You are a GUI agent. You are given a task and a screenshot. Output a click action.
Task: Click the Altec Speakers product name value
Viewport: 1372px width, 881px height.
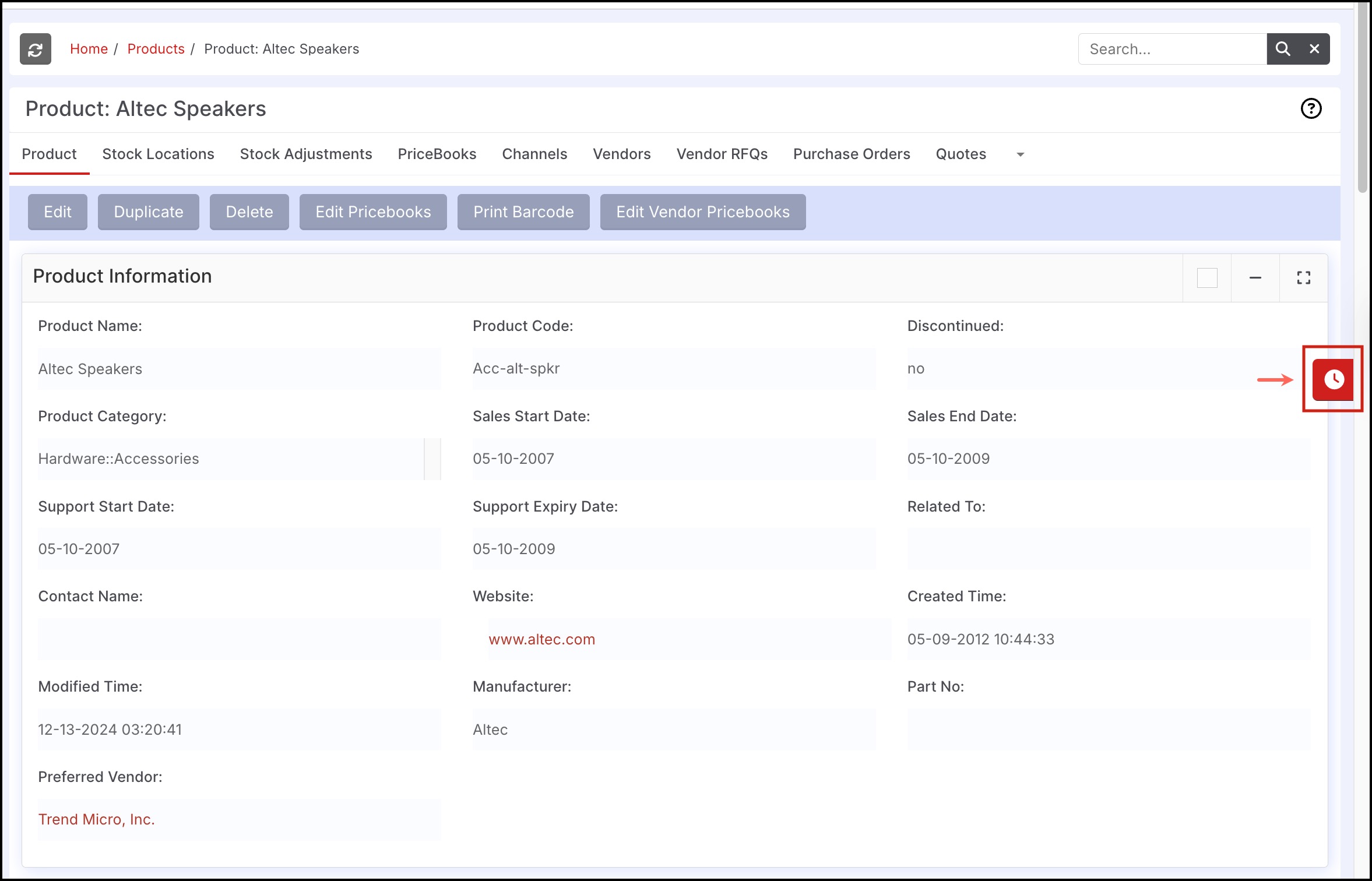[90, 369]
